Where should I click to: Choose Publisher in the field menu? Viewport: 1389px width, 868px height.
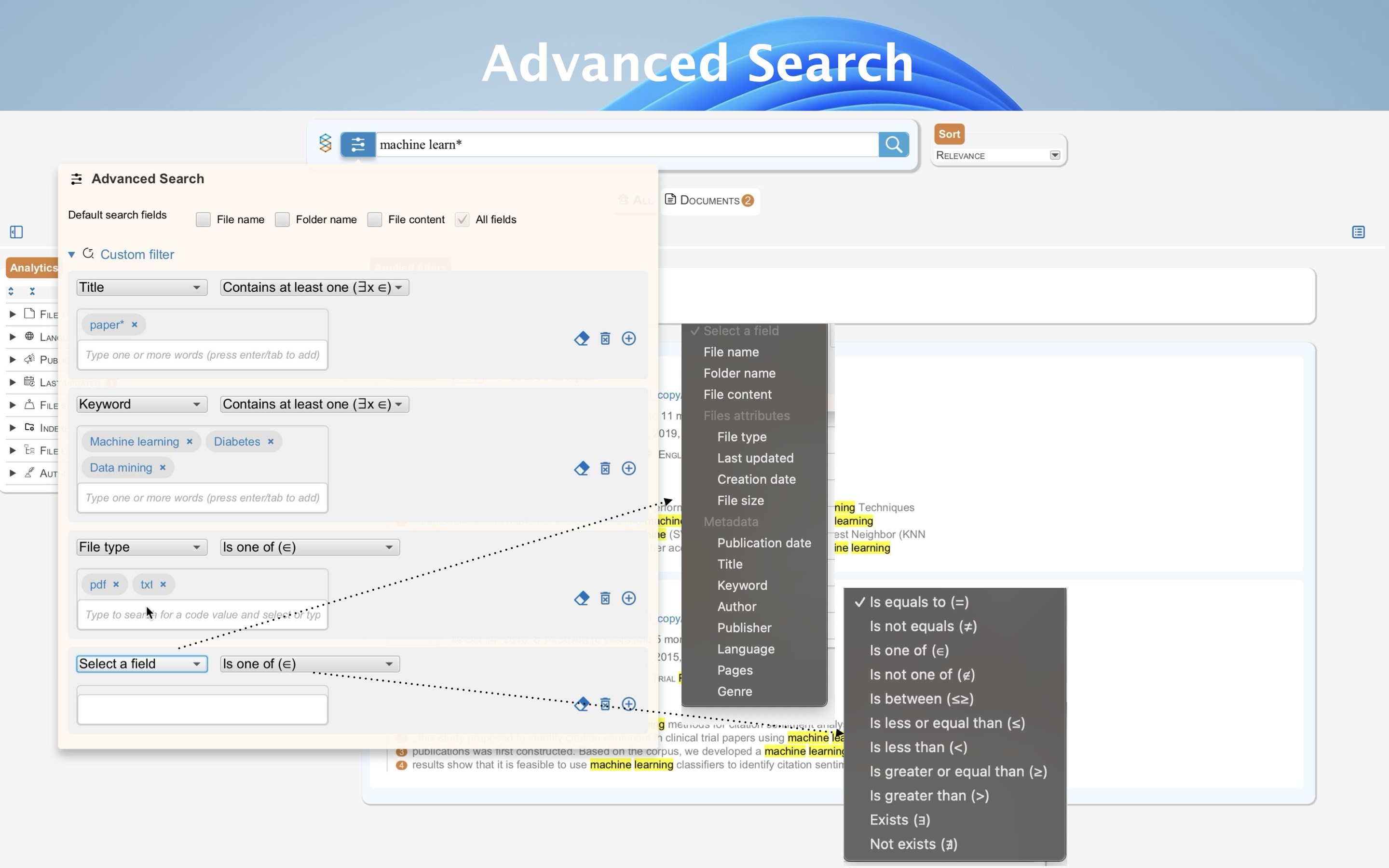click(x=745, y=628)
